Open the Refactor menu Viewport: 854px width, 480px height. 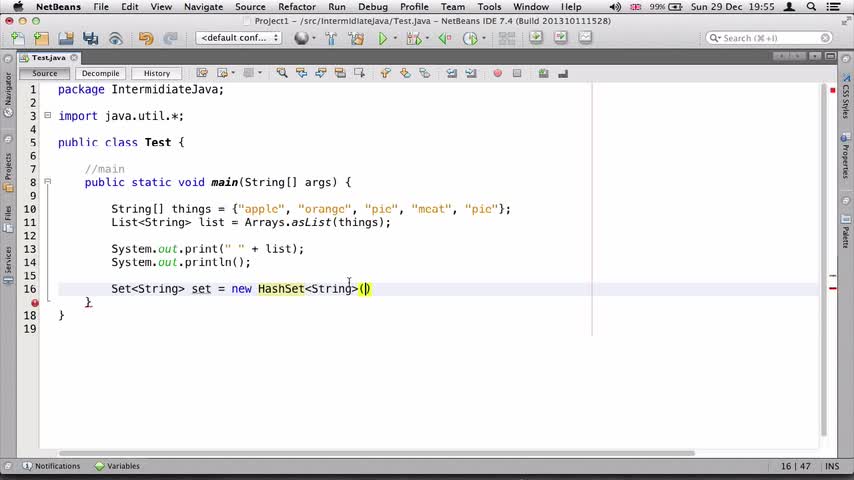coord(296,7)
